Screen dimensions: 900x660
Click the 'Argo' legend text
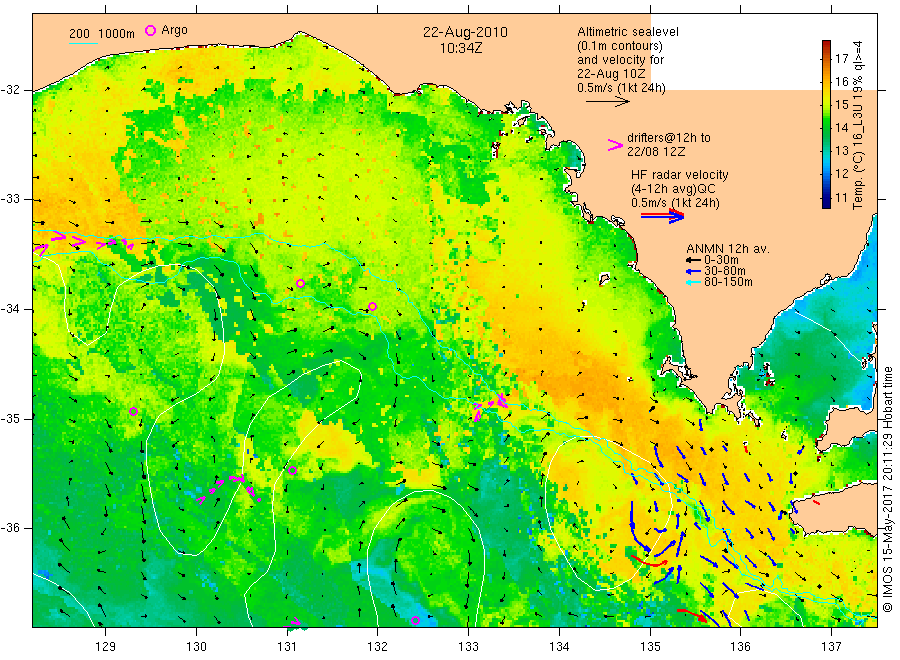[x=174, y=30]
